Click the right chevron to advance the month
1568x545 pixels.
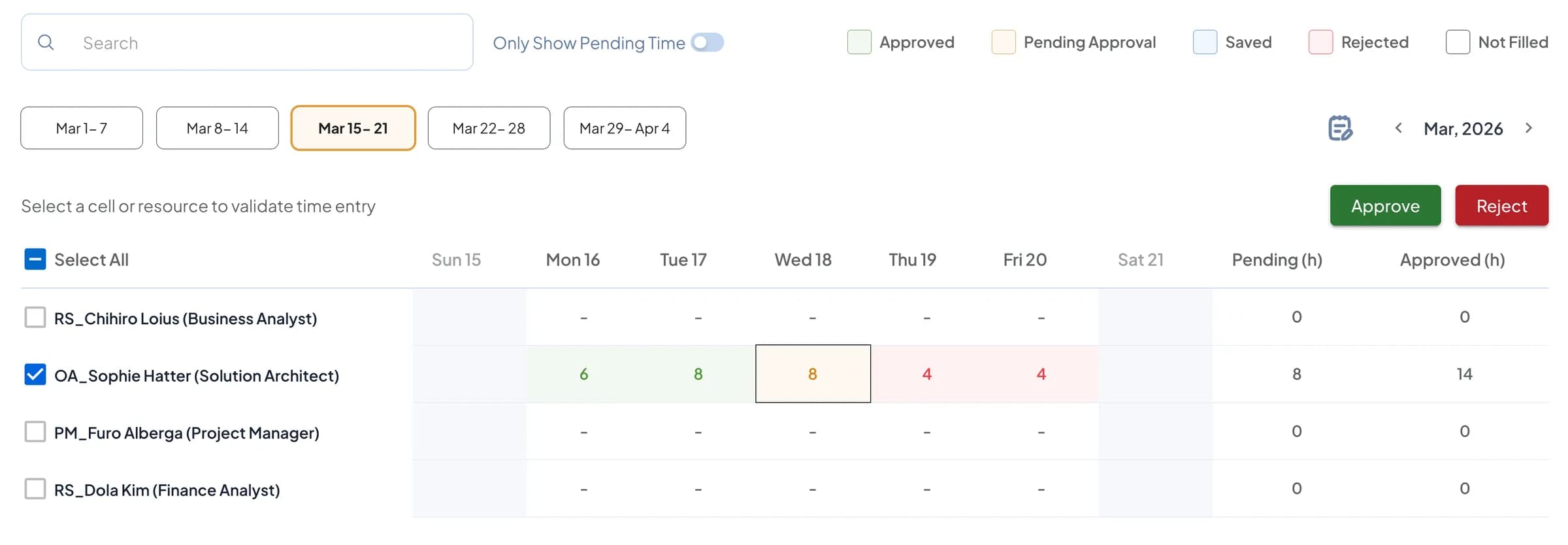[1529, 128]
